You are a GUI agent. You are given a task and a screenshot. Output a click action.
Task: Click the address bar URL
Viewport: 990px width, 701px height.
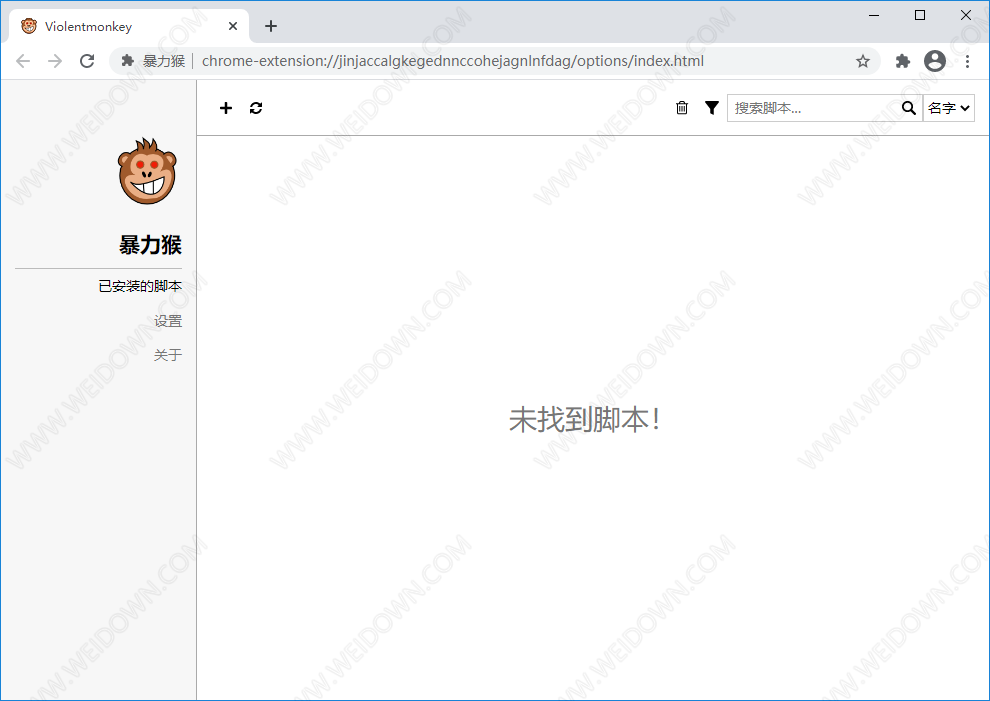tap(453, 61)
